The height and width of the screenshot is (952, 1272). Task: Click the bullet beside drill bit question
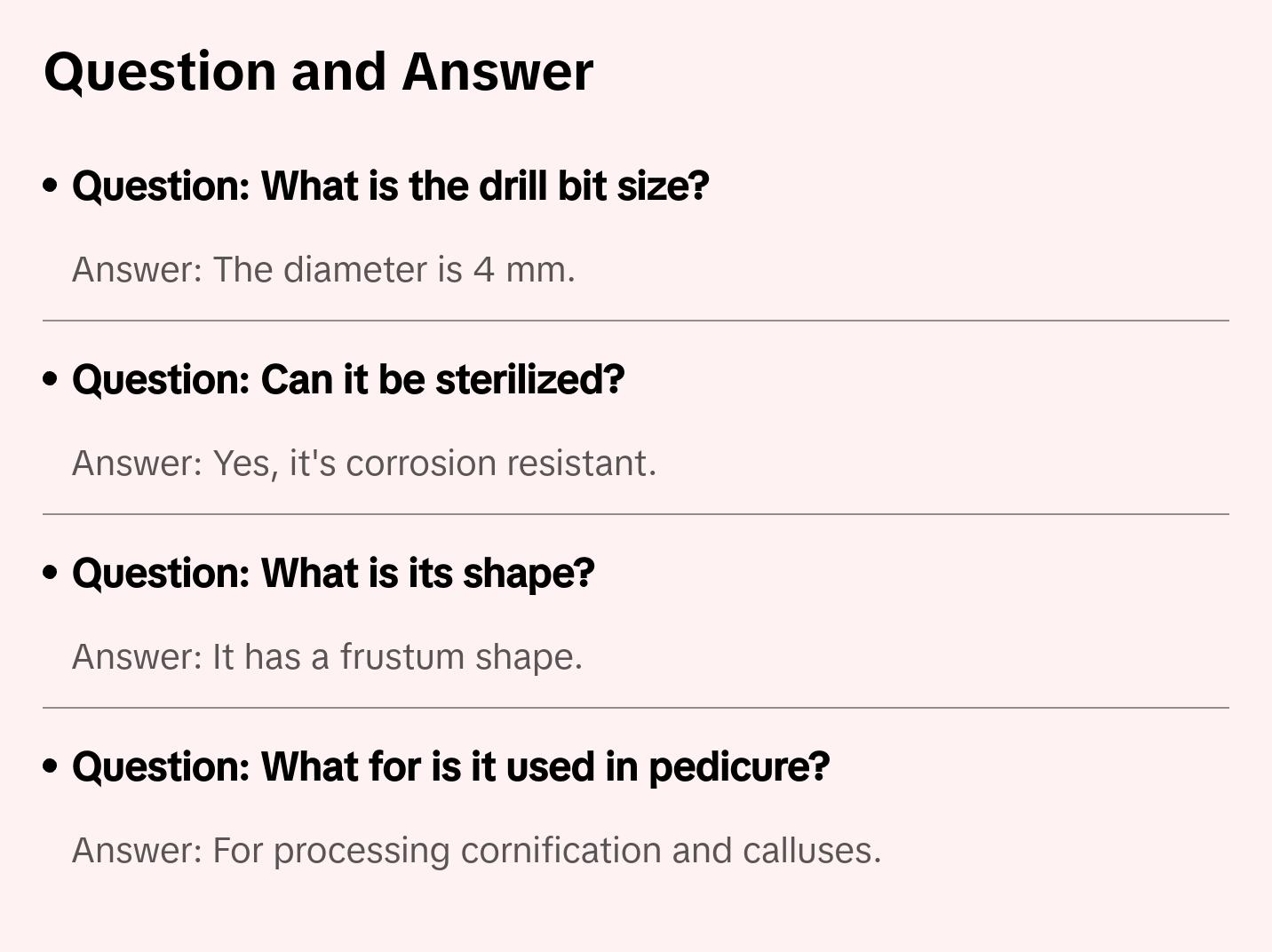(51, 186)
